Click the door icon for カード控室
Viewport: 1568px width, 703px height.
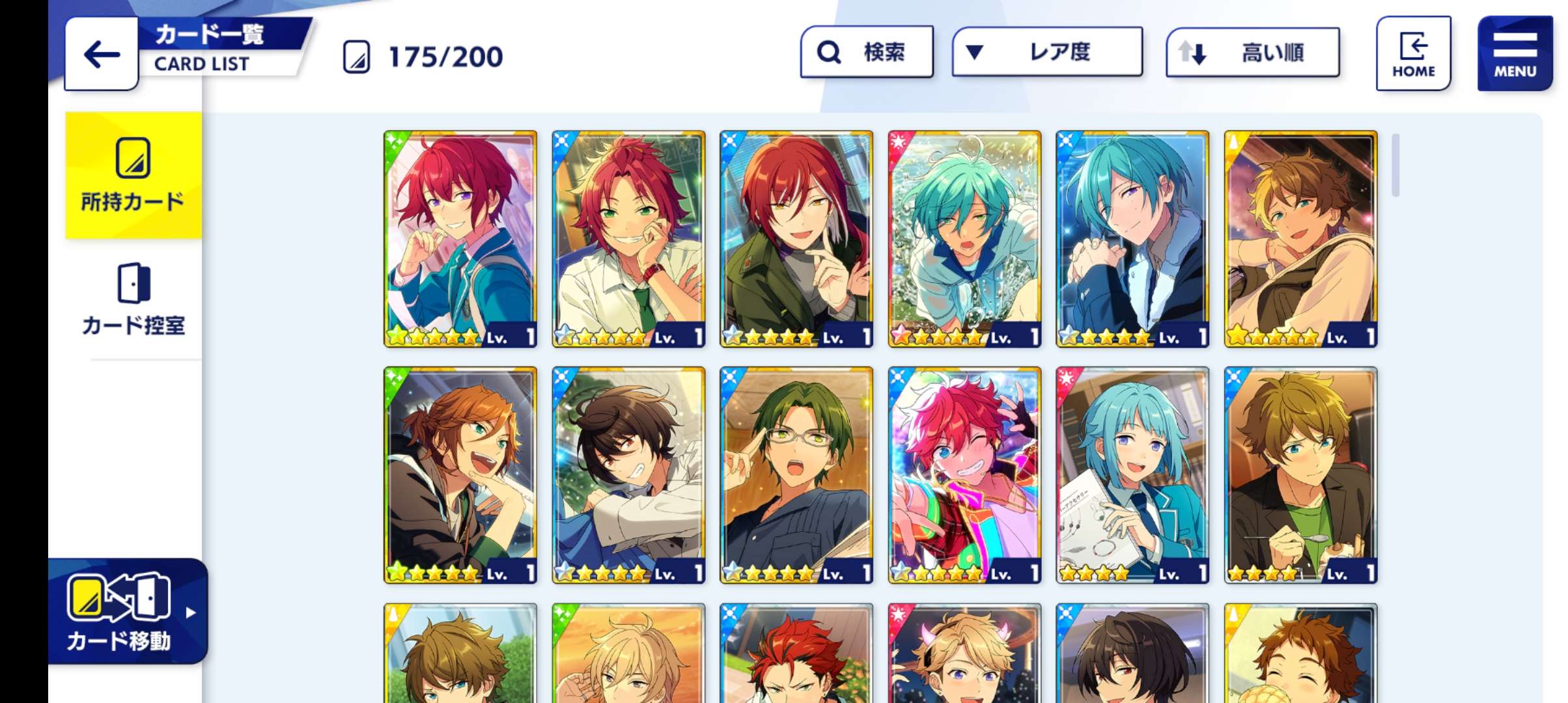pos(133,283)
